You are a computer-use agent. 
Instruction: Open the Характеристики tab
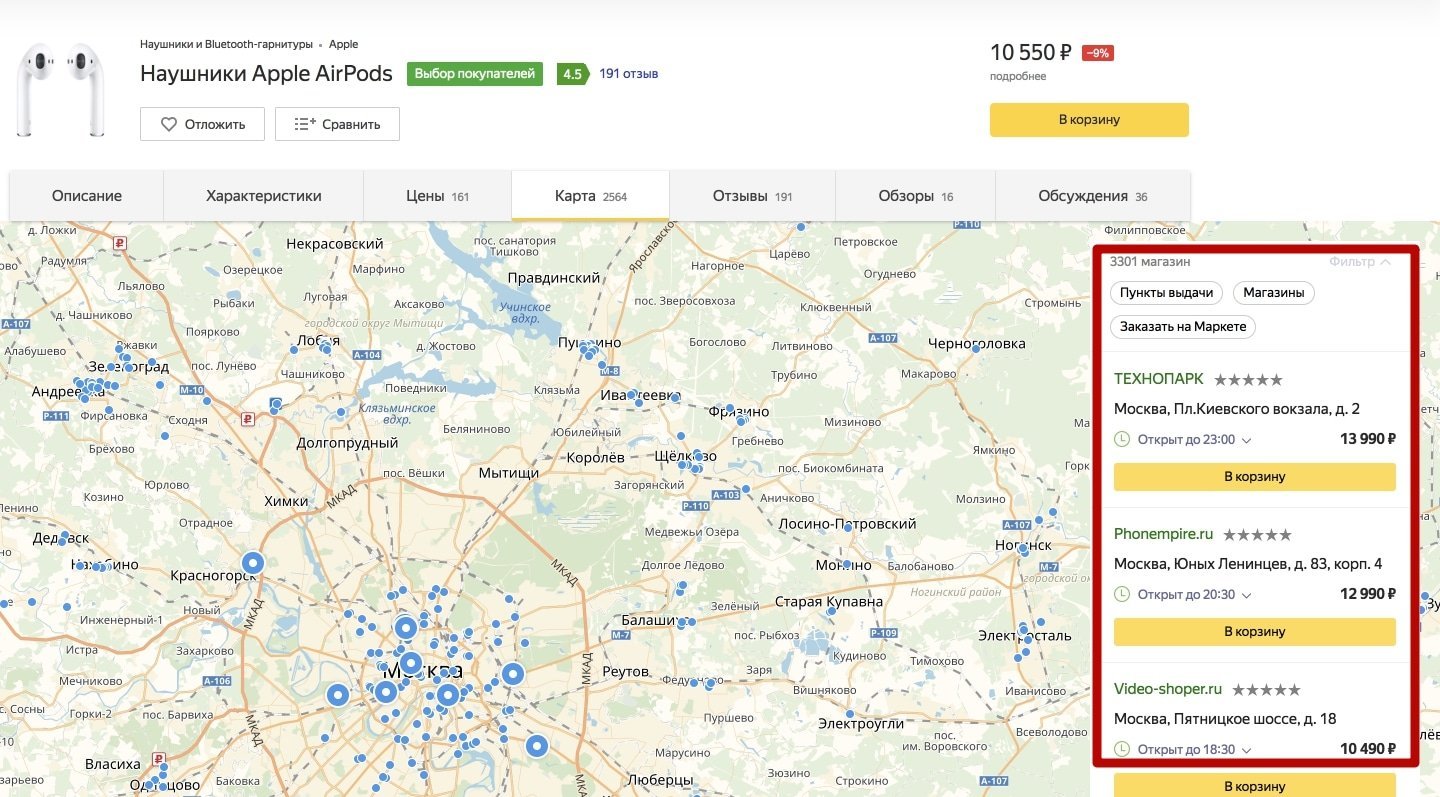(264, 196)
